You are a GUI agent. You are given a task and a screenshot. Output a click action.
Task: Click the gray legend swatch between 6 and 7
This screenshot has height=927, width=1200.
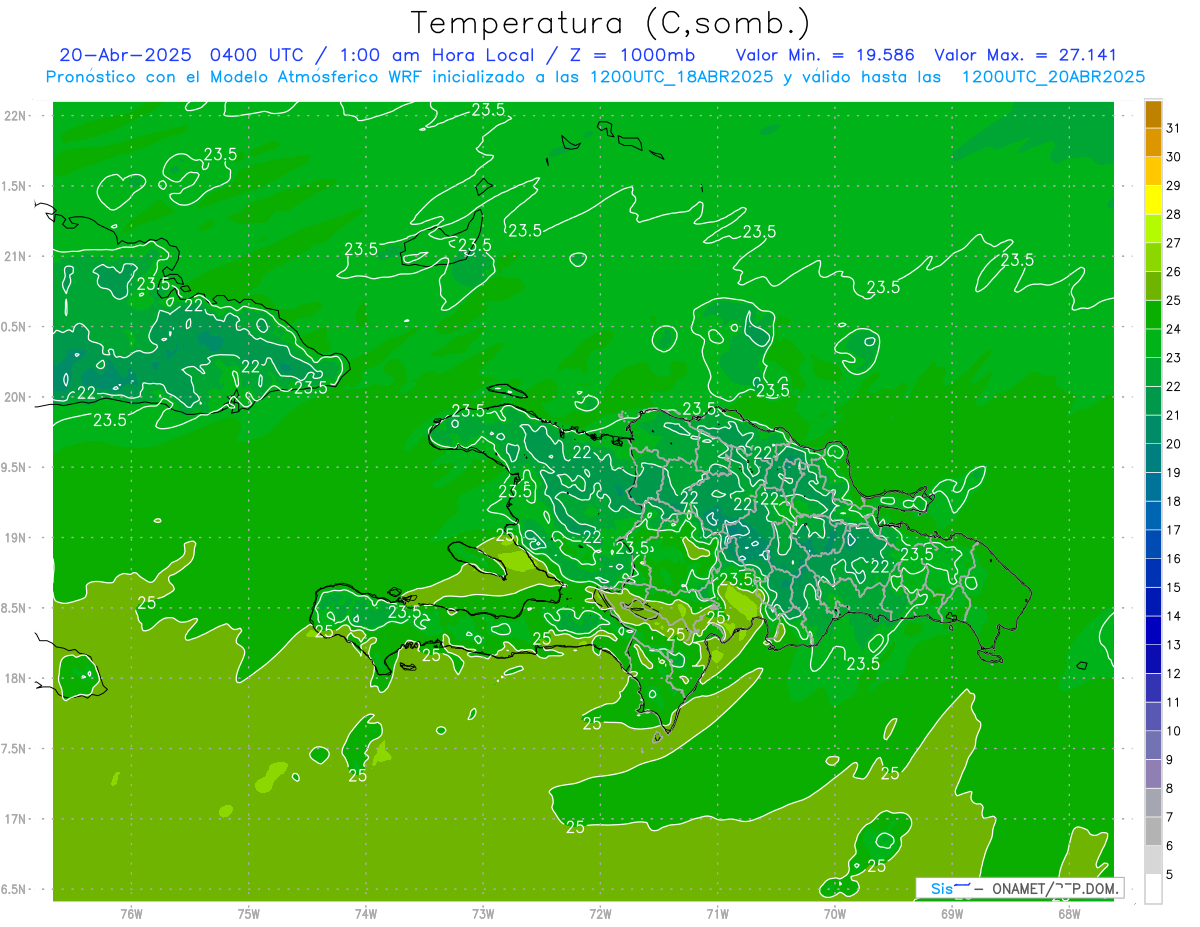[1153, 832]
